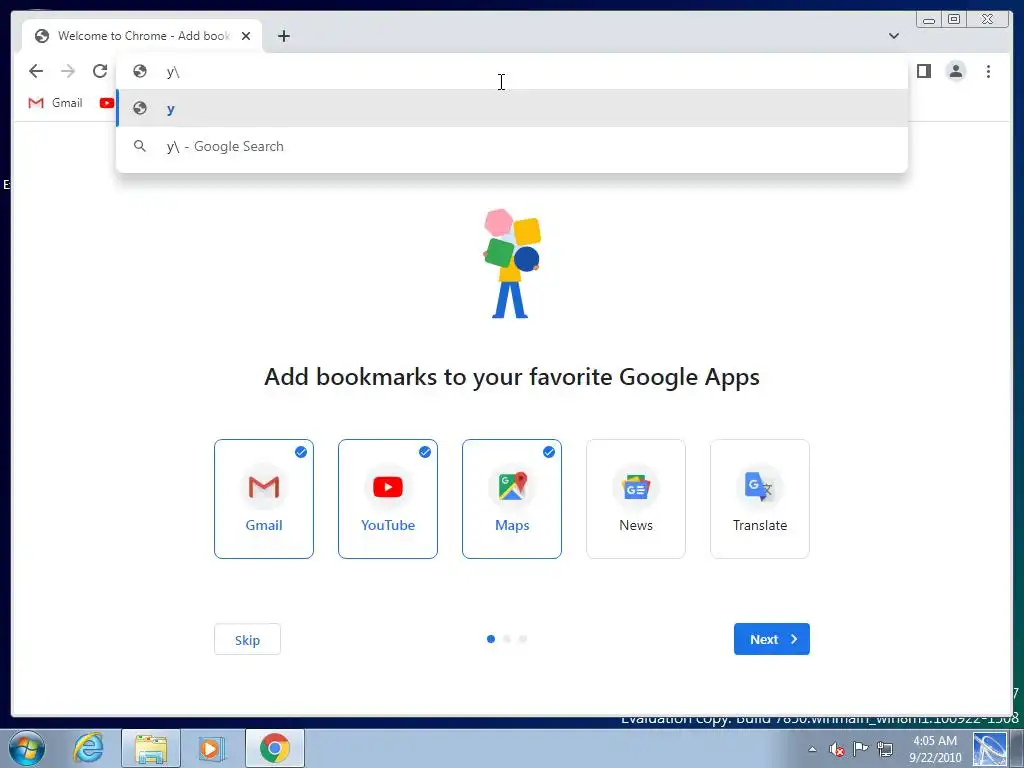1024x768 pixels.
Task: Click the Next button
Action: point(772,639)
